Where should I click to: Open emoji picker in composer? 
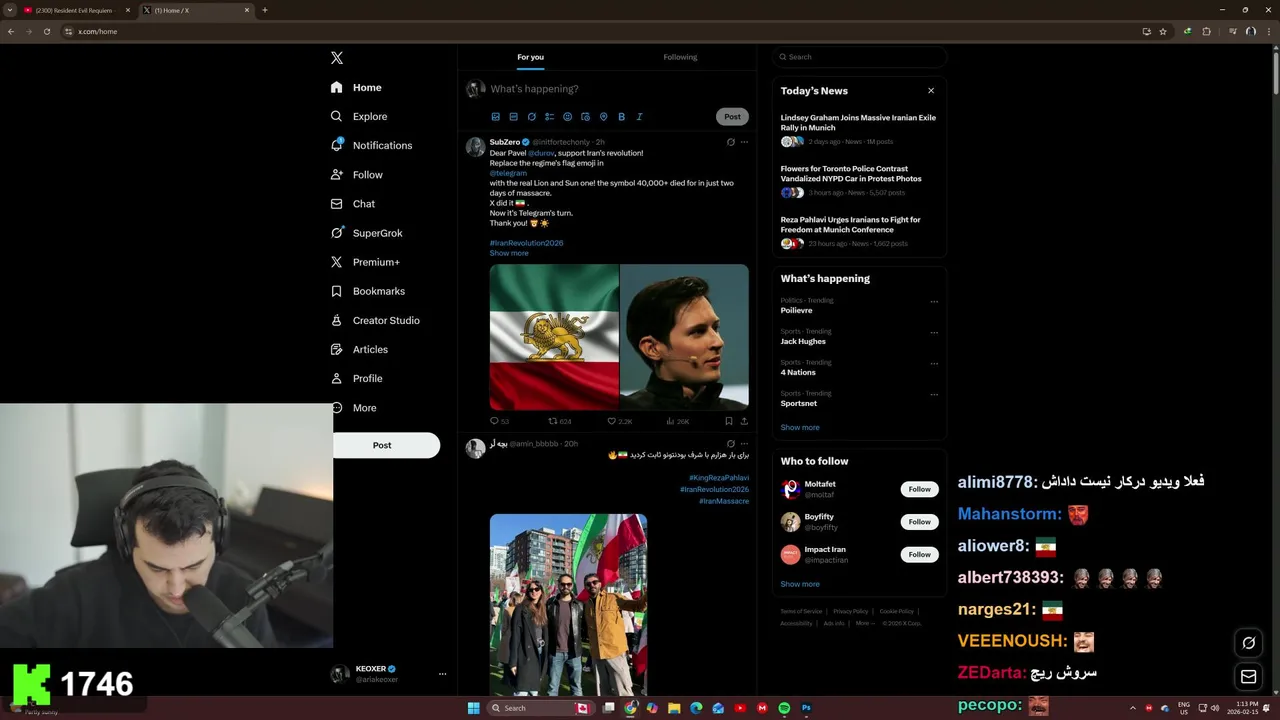tap(567, 117)
